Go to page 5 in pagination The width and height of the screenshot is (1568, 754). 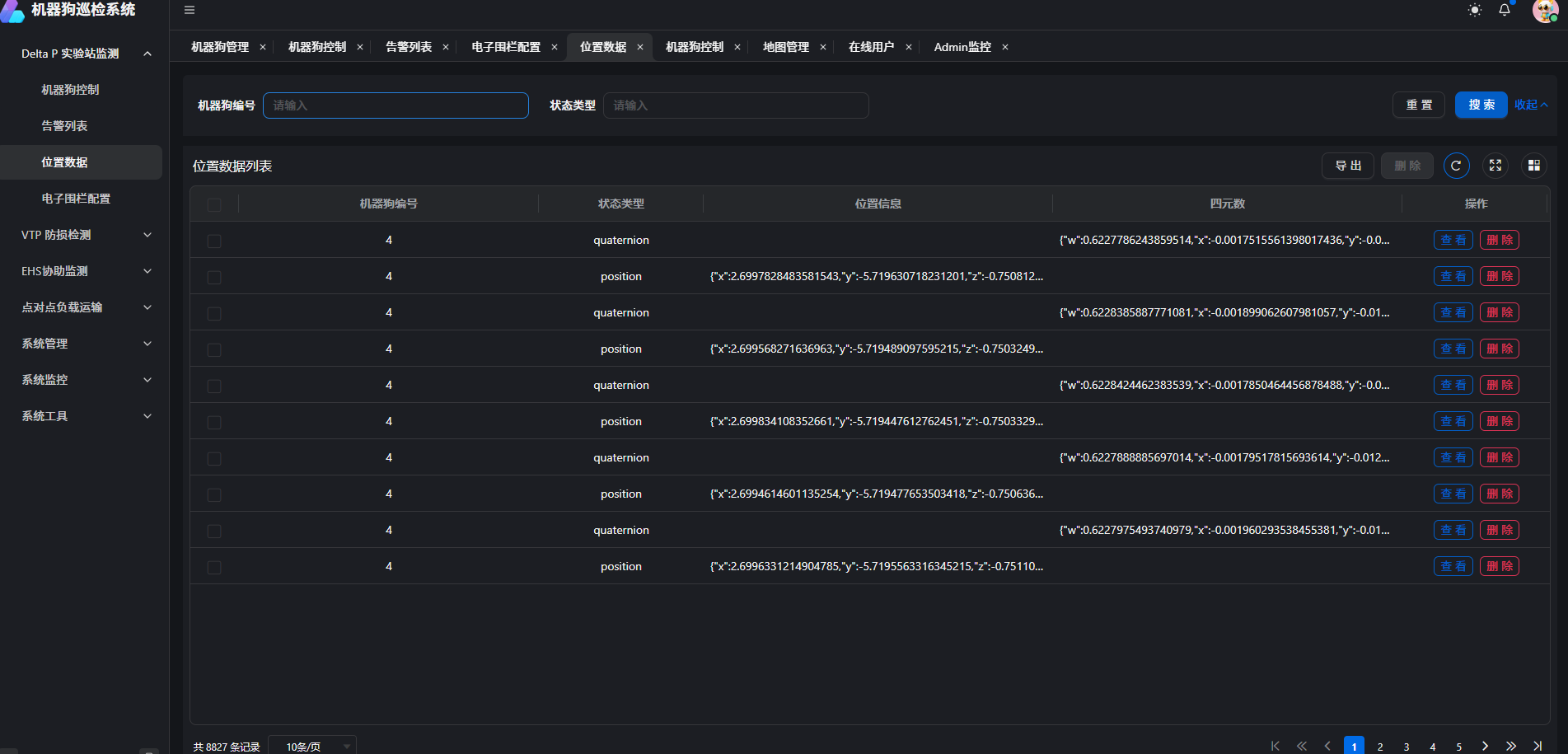1459,746
